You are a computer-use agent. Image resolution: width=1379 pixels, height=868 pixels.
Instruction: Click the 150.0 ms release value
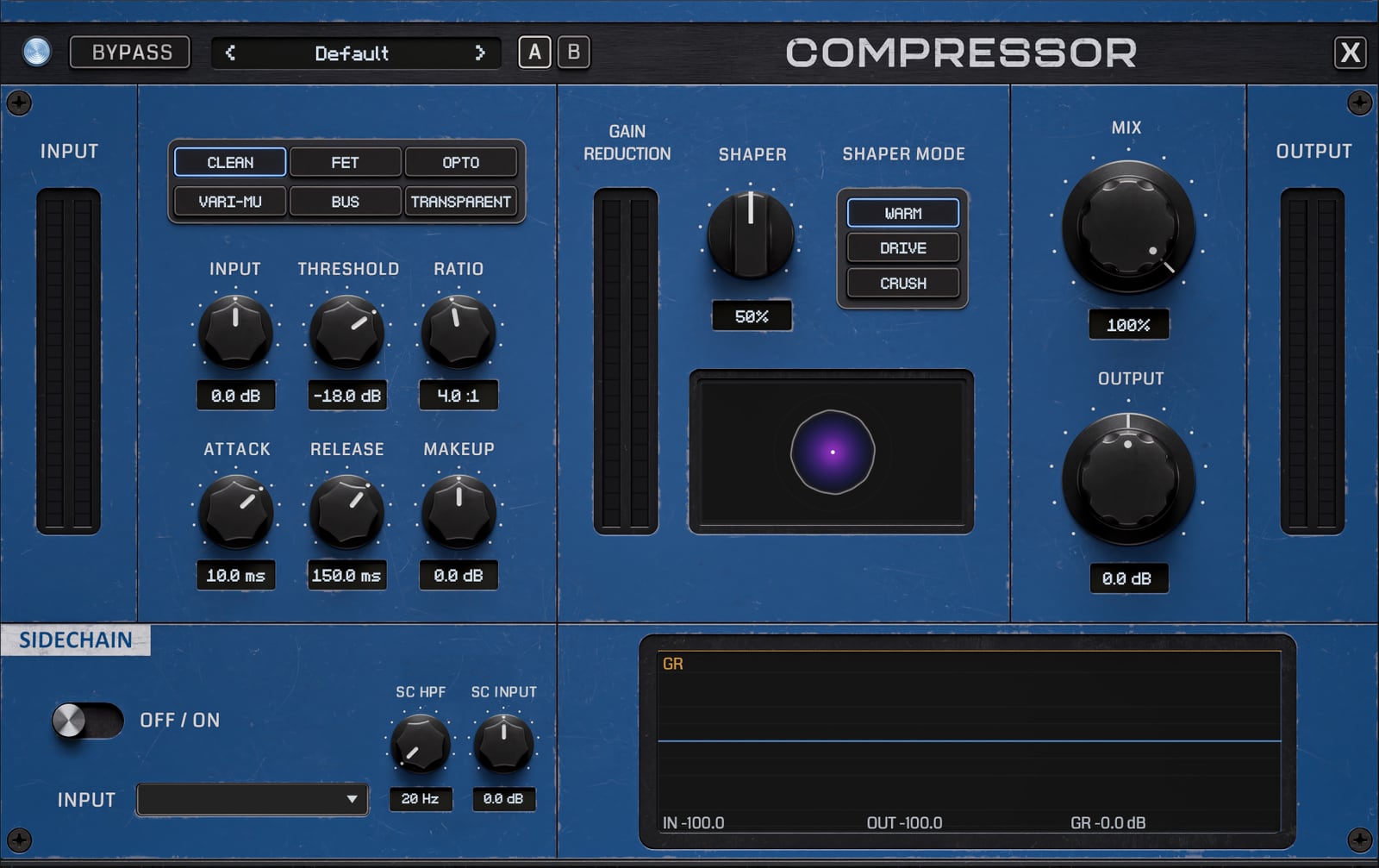[346, 575]
